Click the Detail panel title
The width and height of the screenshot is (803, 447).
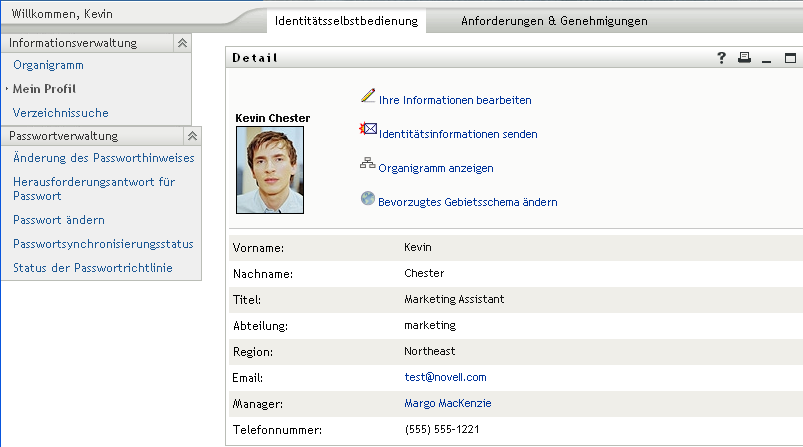coord(255,58)
